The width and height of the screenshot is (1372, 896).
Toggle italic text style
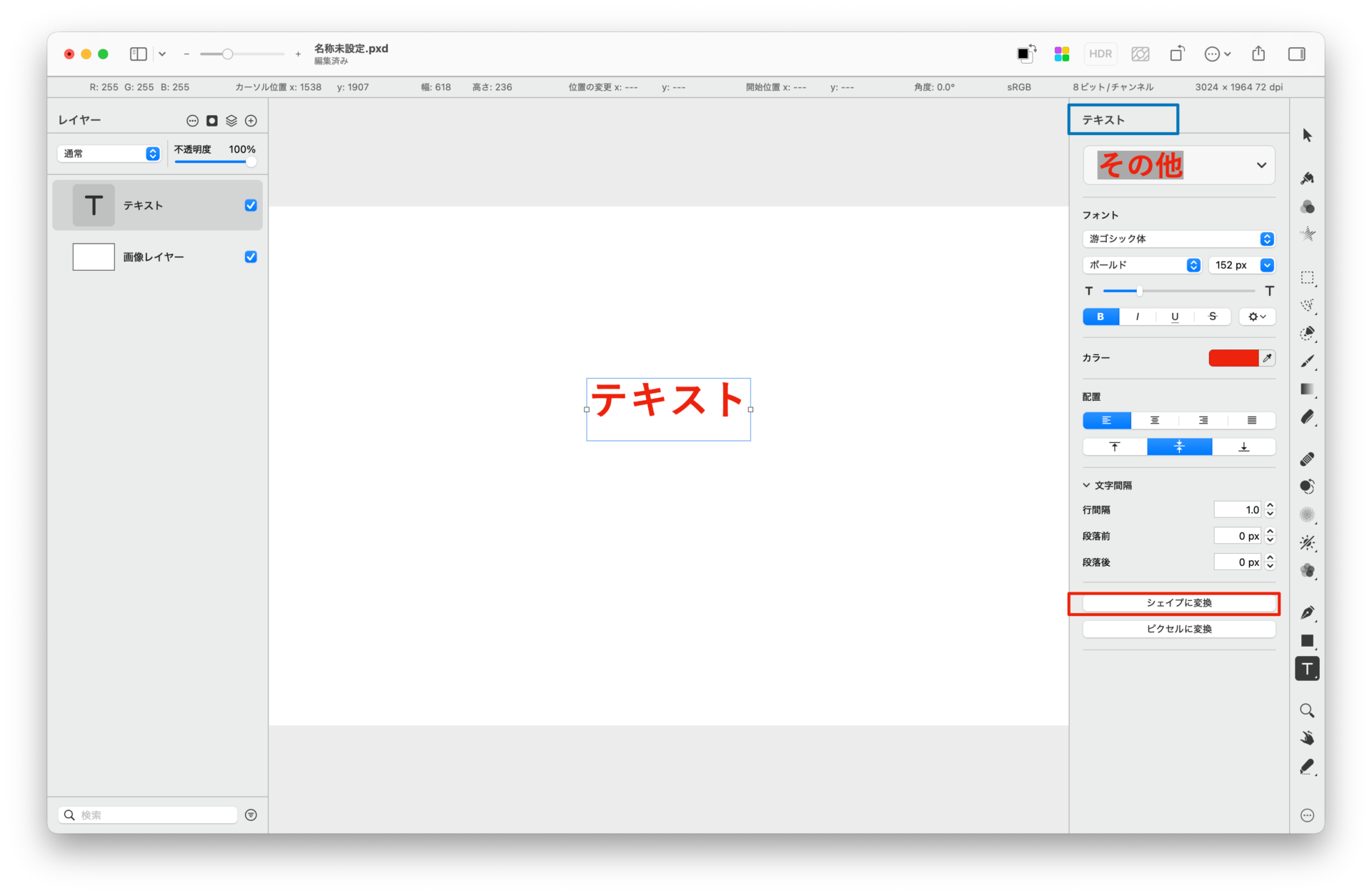[x=1138, y=317]
